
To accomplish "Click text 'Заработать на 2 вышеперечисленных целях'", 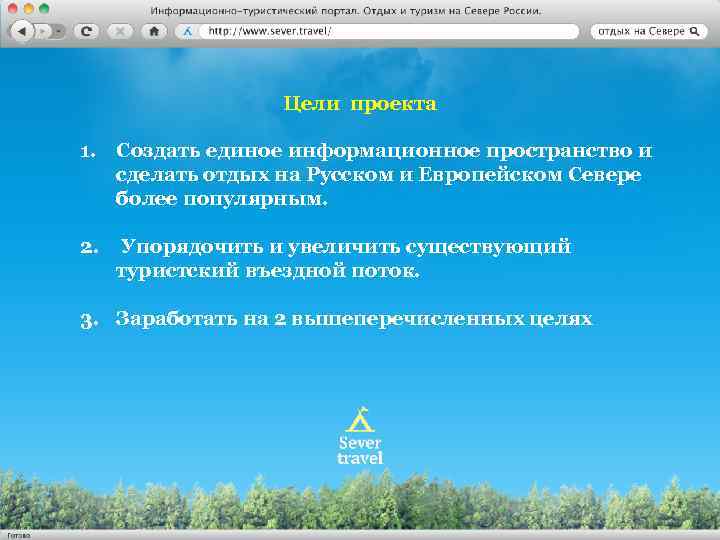I will point(354,319).
